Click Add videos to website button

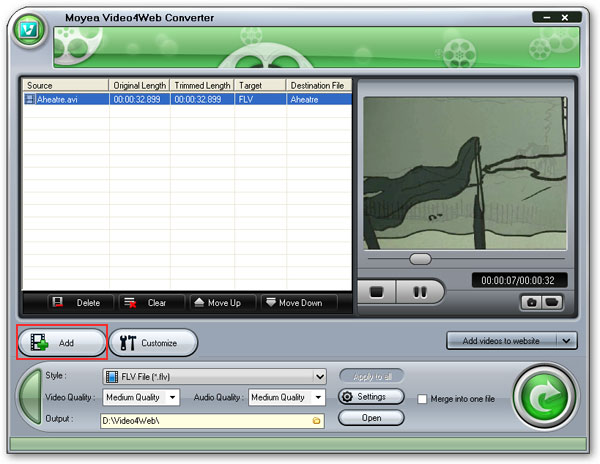pyautogui.click(x=501, y=340)
